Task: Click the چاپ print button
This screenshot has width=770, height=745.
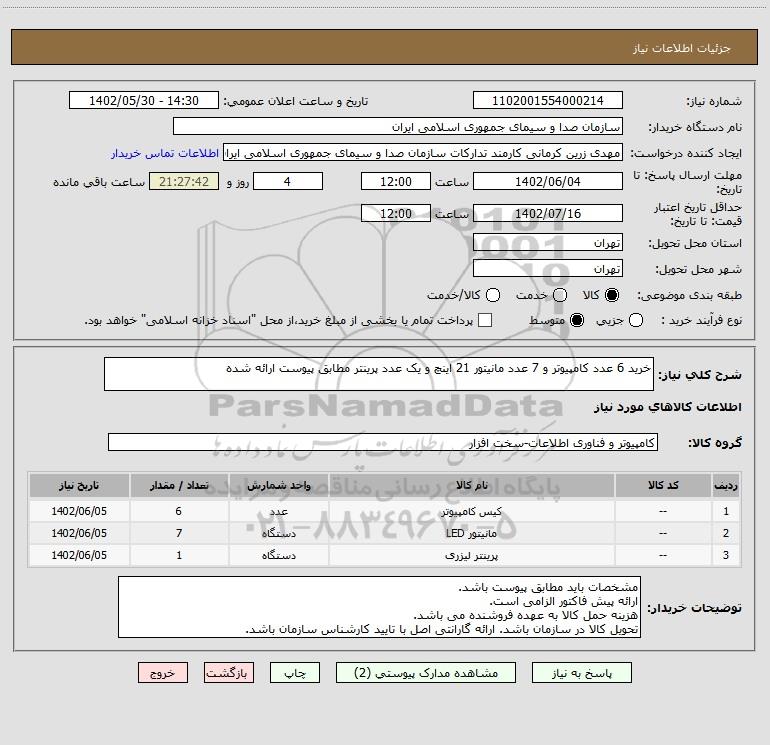Action: point(295,673)
